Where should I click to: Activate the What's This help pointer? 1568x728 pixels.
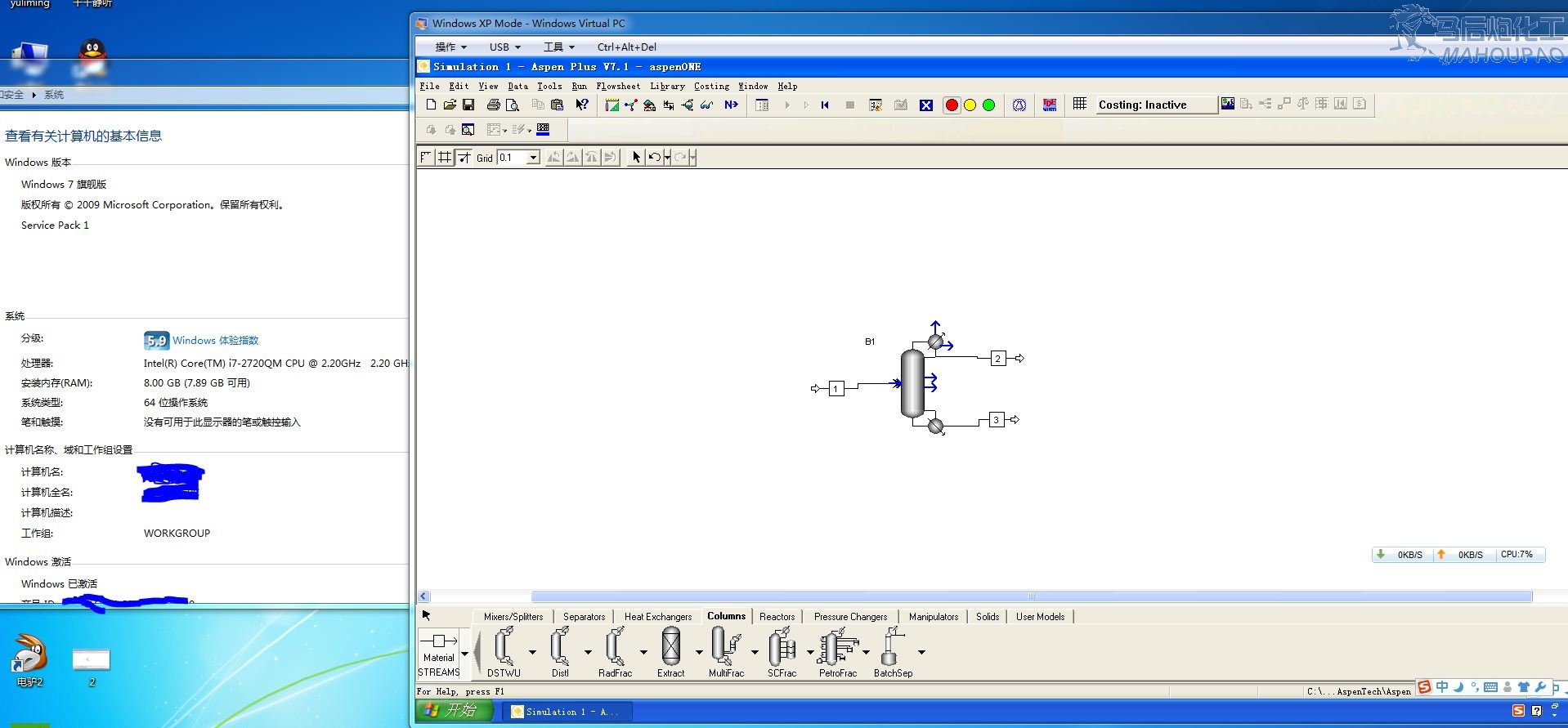tap(581, 105)
